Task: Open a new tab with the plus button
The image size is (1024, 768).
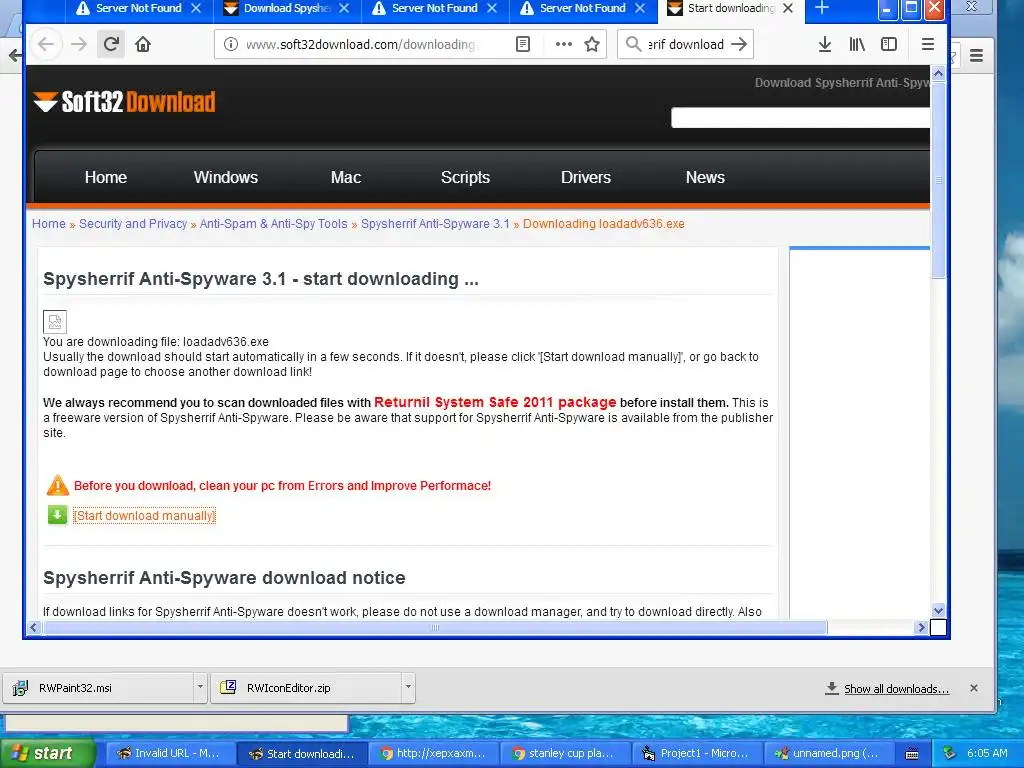Action: click(x=822, y=8)
